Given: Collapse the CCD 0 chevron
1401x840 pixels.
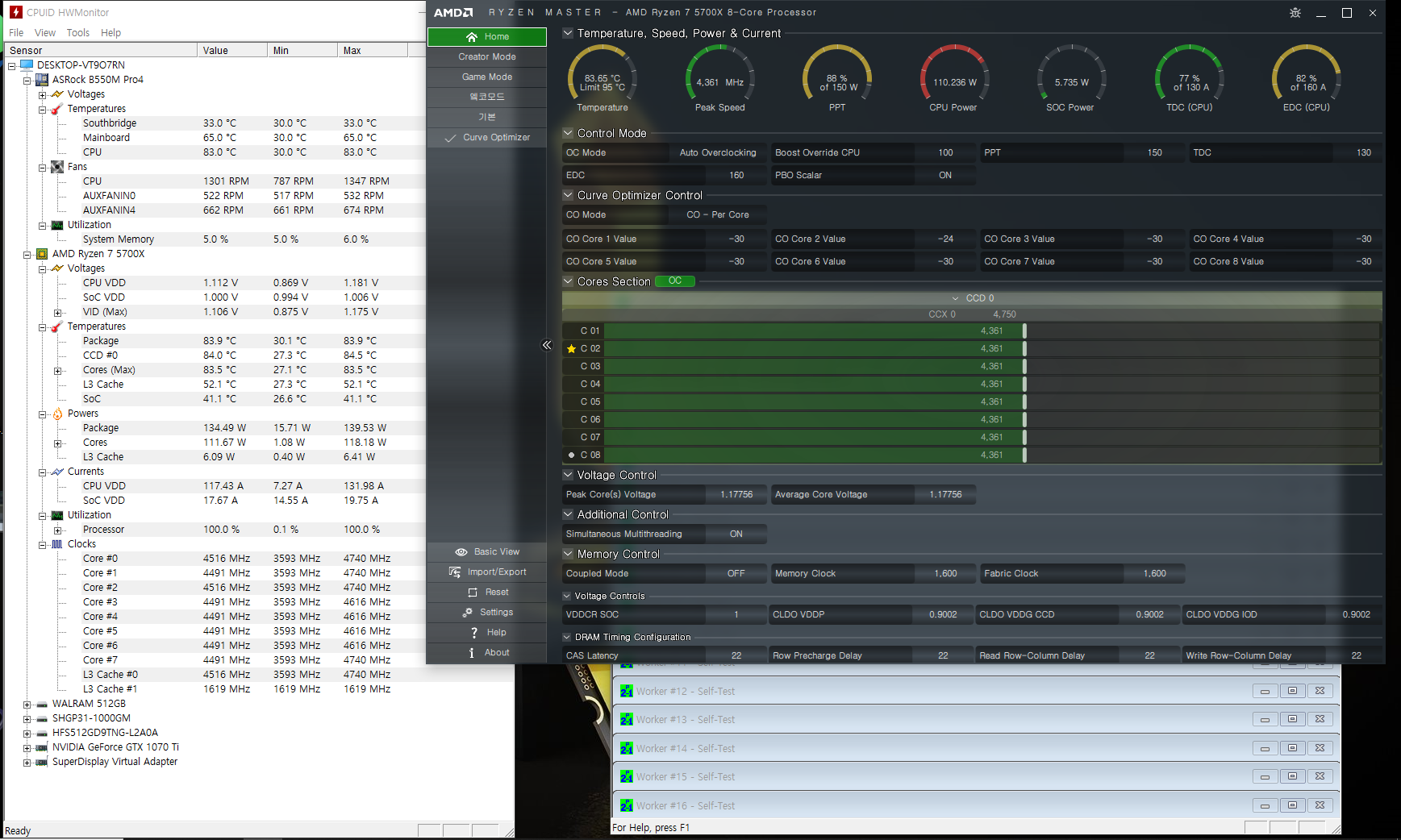Looking at the screenshot, I should (x=956, y=299).
